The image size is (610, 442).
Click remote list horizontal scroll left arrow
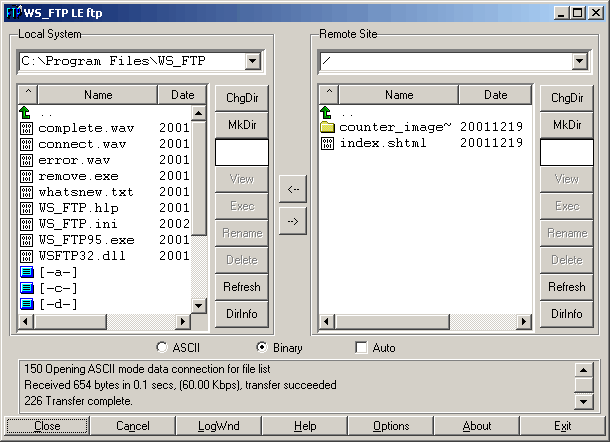point(326,321)
